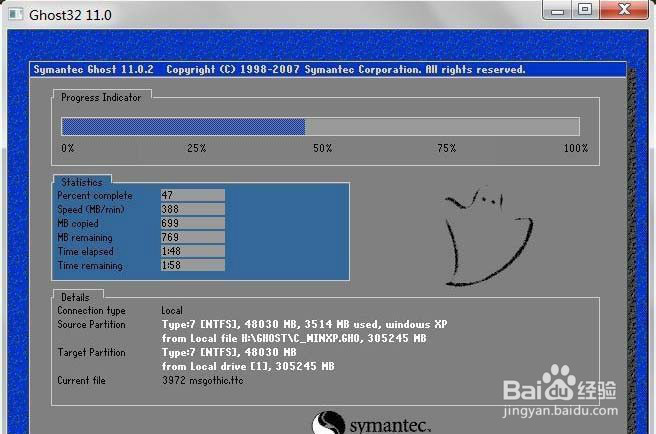Click the Time elapsed value 1:48
Screen dimensions: 656x434
pos(192,251)
